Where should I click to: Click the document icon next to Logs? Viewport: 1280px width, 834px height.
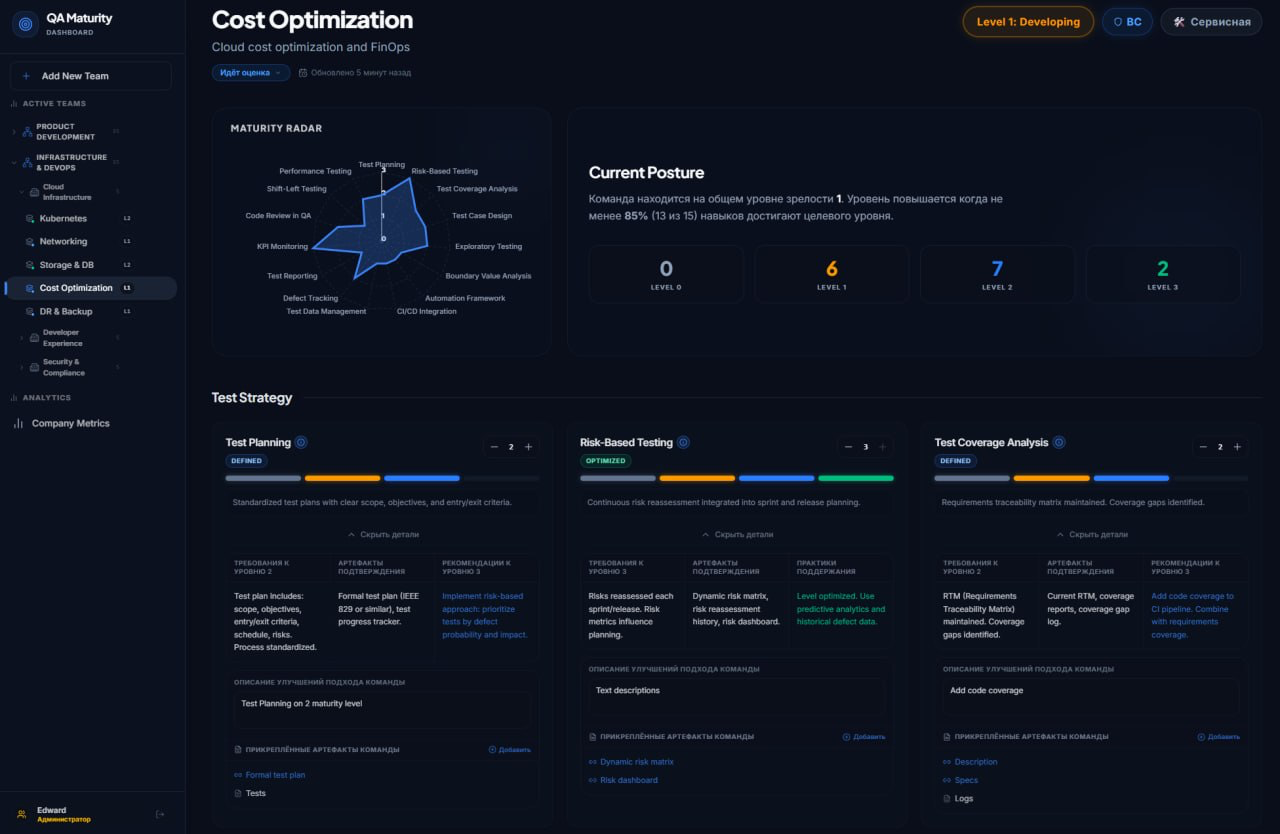[947, 799]
